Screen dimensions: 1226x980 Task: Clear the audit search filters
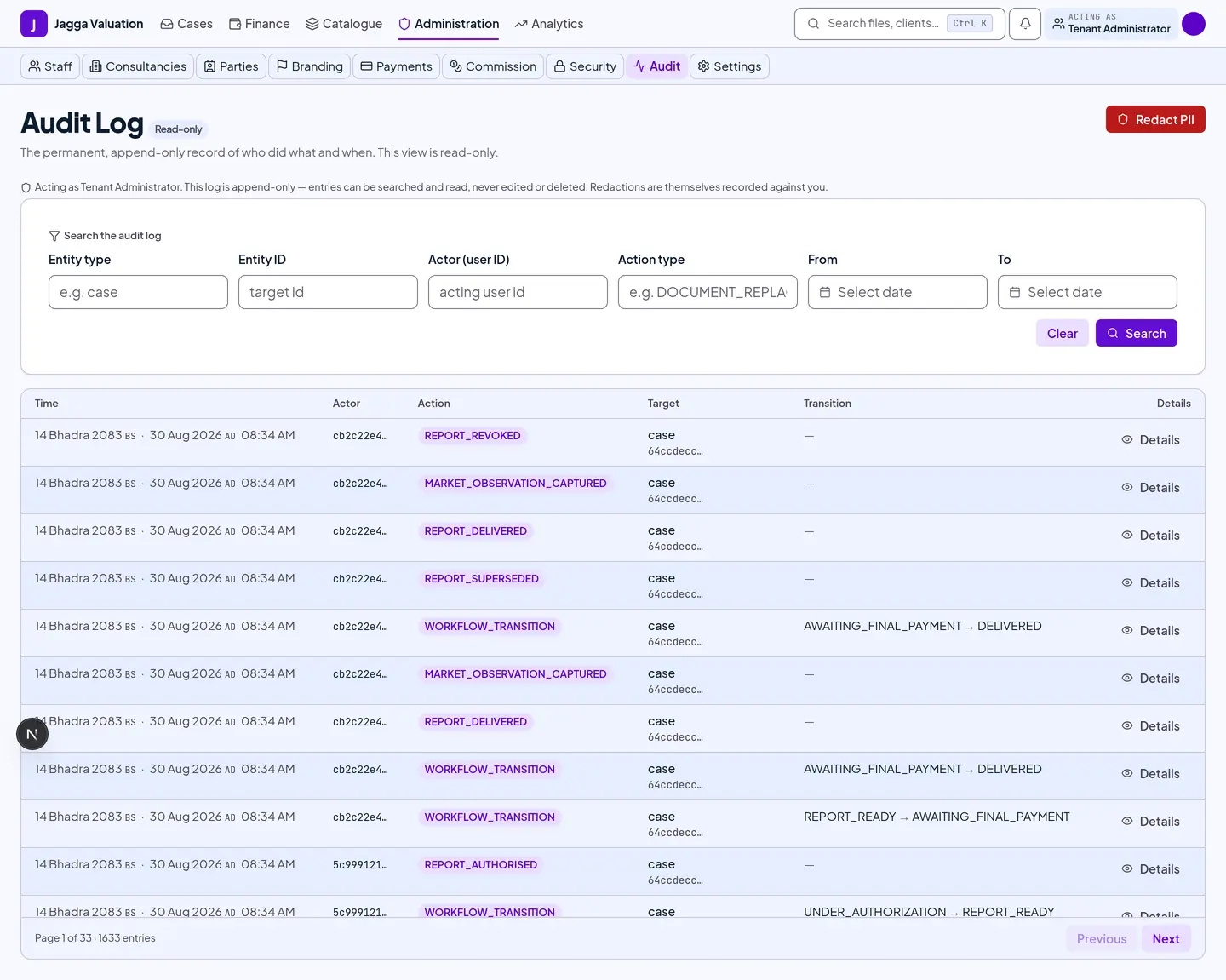point(1062,333)
